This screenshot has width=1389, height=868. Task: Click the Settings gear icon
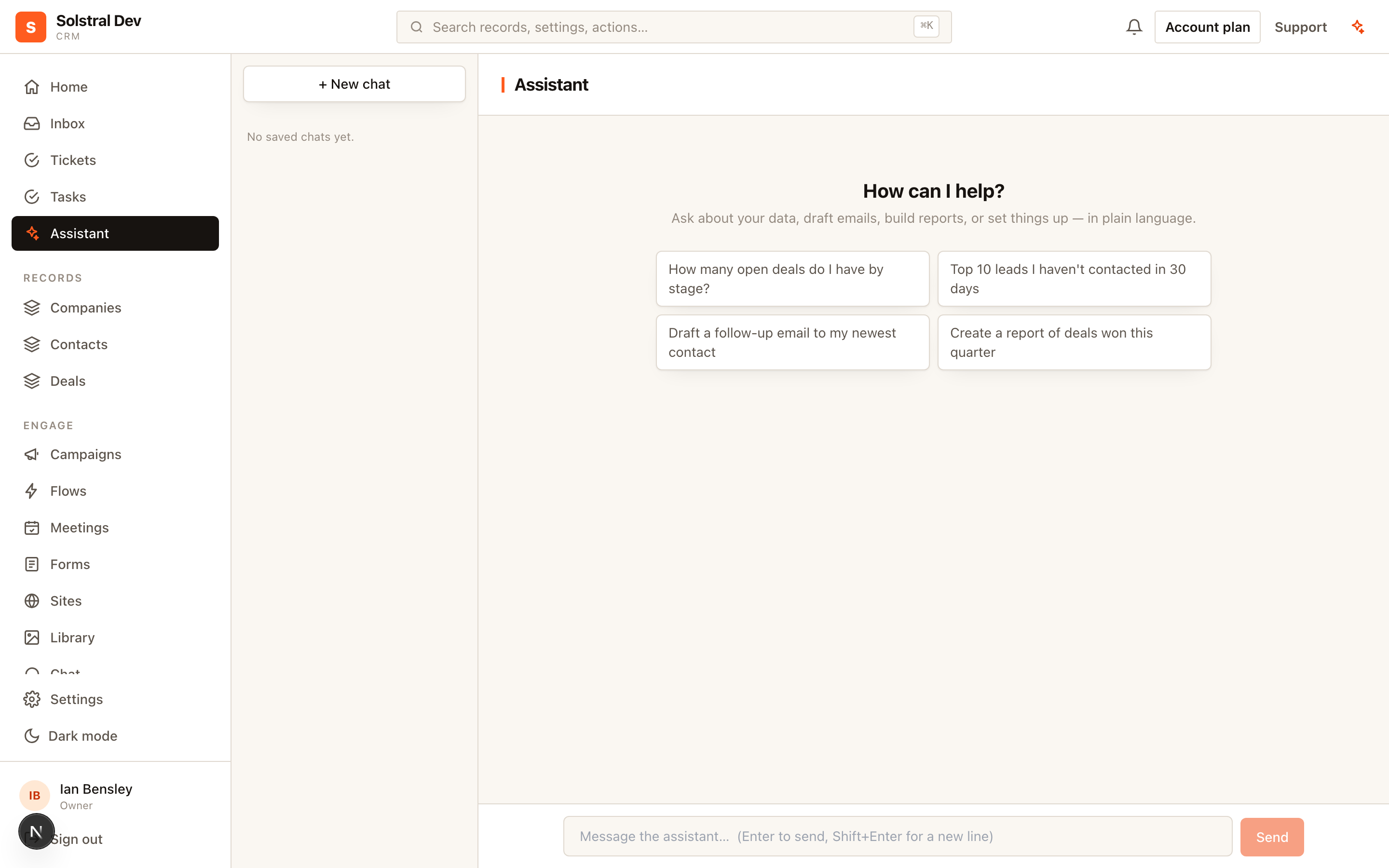pyautogui.click(x=32, y=699)
